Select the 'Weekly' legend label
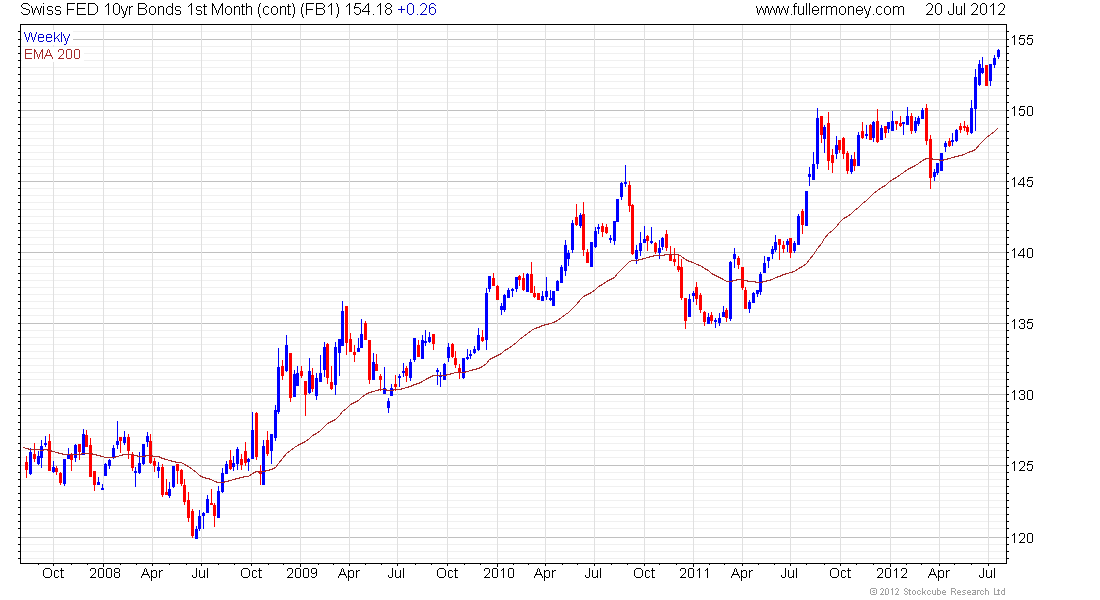Viewport: 1100px width, 600px height. 47,37
